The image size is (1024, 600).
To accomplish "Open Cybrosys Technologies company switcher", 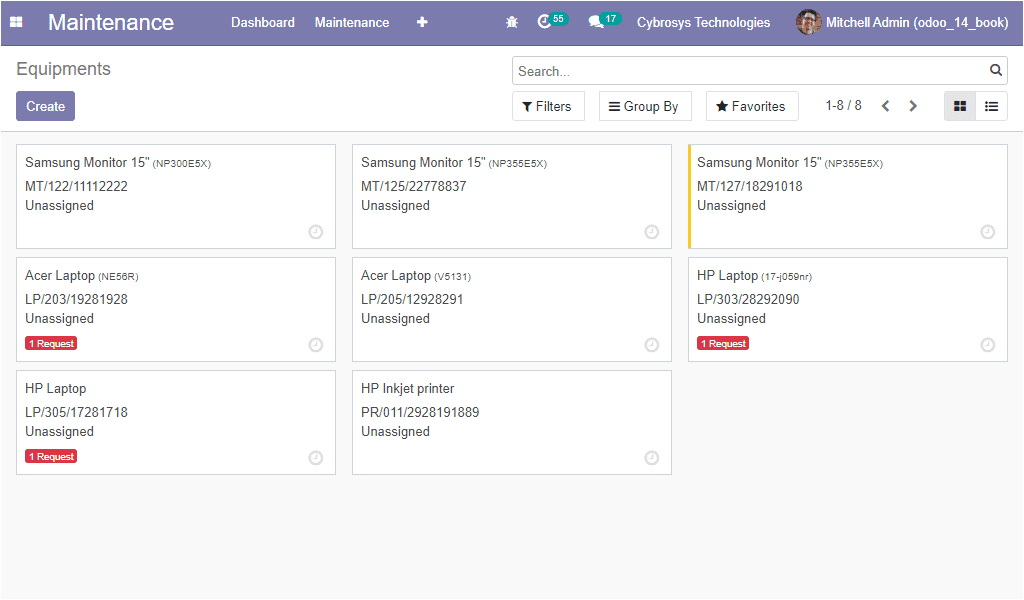I will click(x=703, y=22).
